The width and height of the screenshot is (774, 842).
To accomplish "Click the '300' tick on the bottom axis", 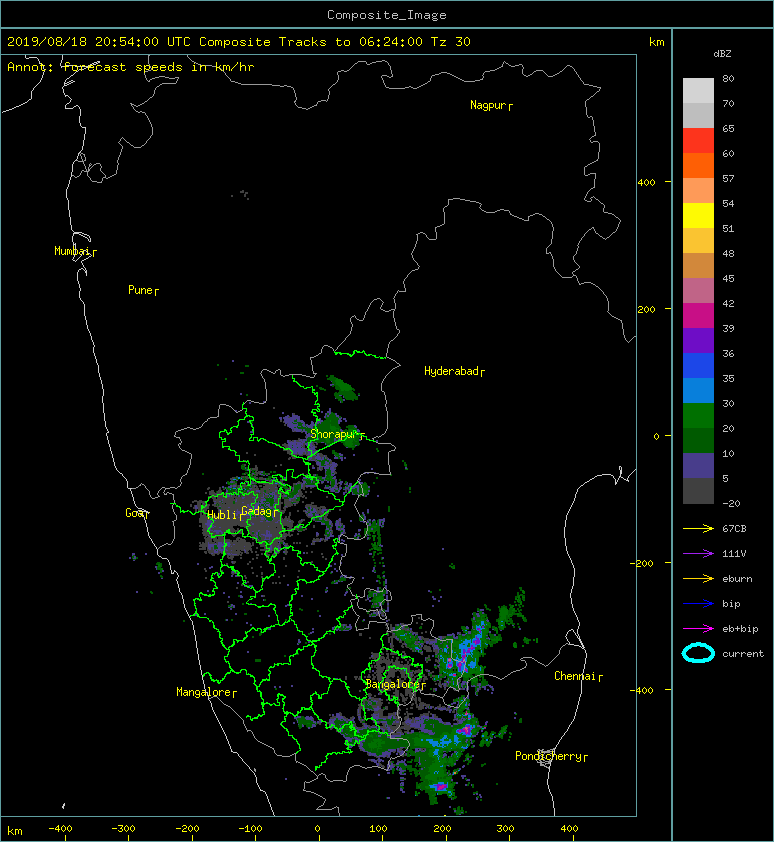I will [x=505, y=829].
